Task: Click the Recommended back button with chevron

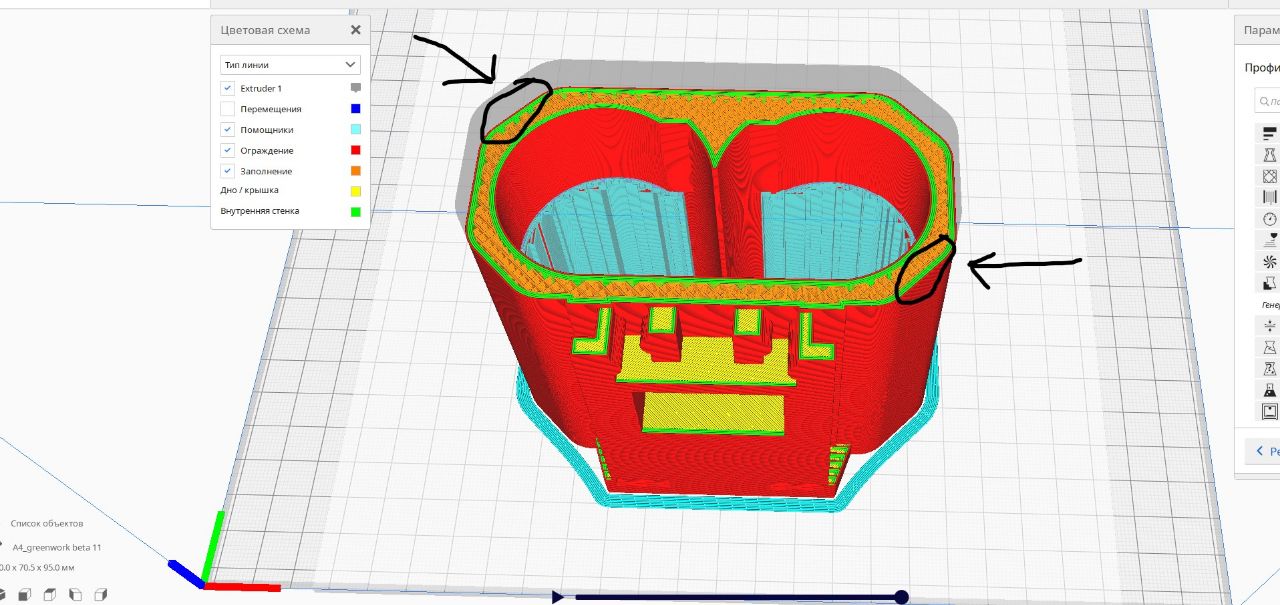Action: pos(1263,451)
